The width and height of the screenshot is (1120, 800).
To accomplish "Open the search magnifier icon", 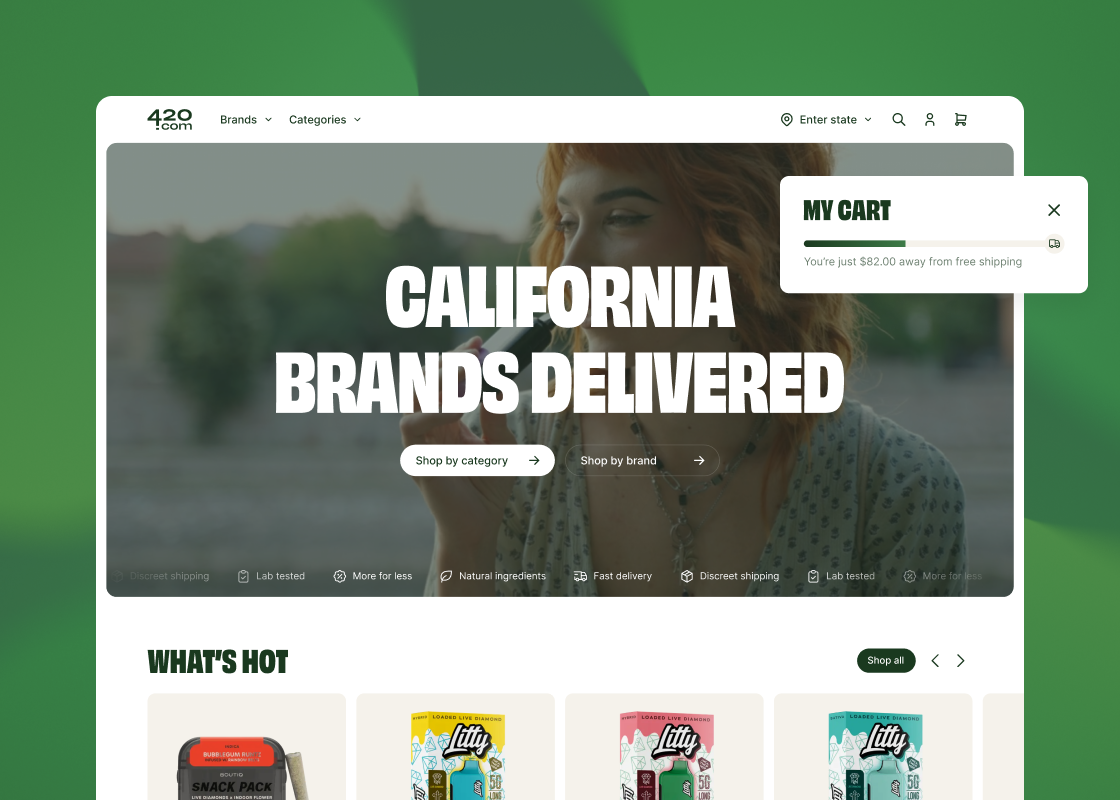I will [x=899, y=119].
